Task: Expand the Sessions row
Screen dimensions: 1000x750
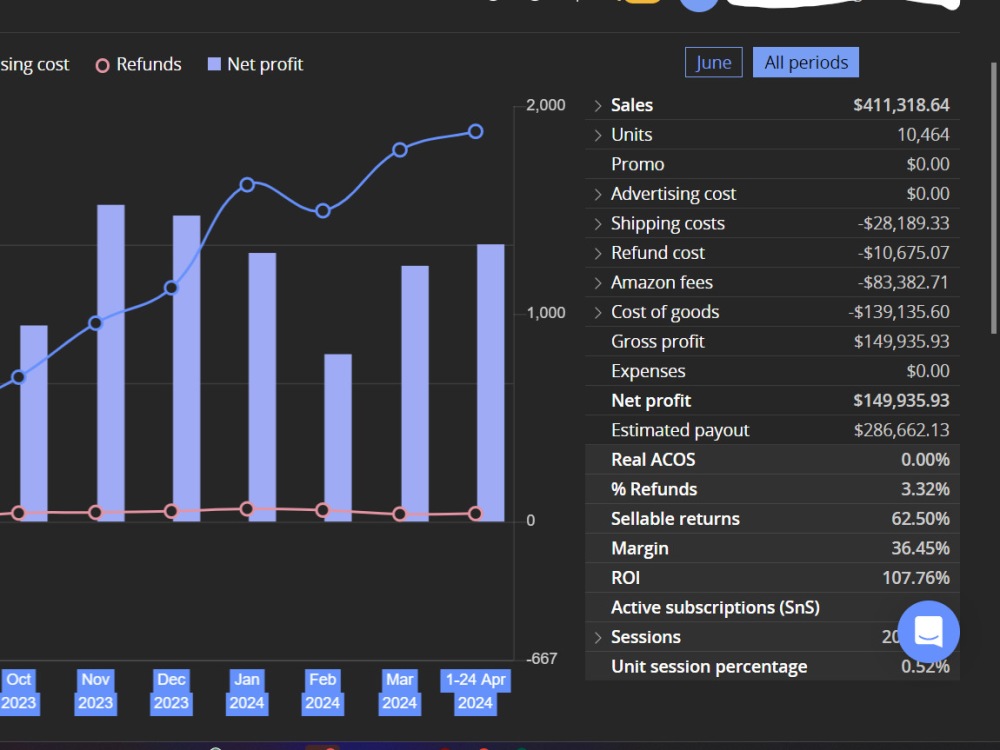Action: pos(598,637)
